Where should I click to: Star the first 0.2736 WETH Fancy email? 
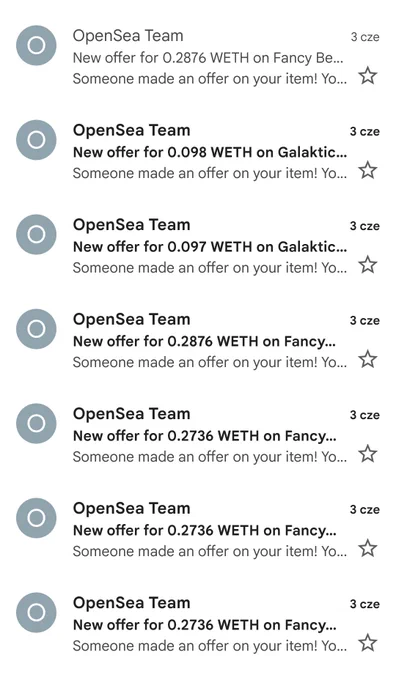pyautogui.click(x=368, y=454)
